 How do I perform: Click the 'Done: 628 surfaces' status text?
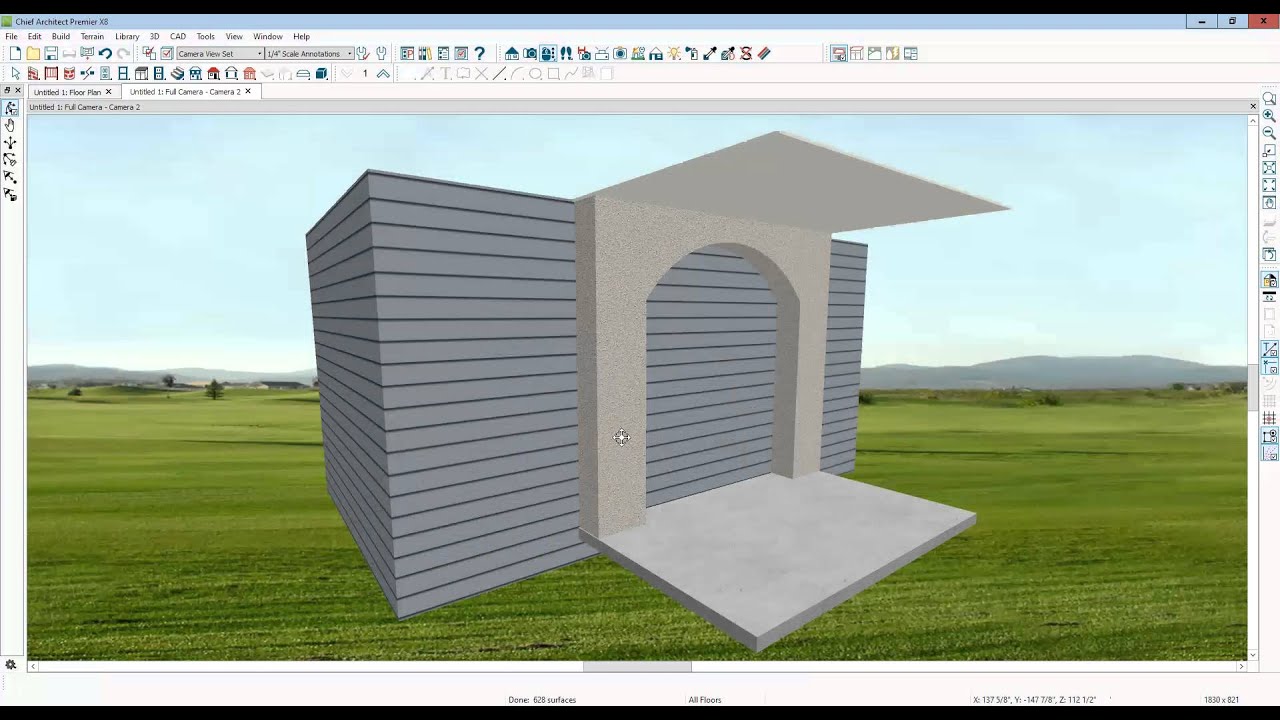[x=542, y=700]
